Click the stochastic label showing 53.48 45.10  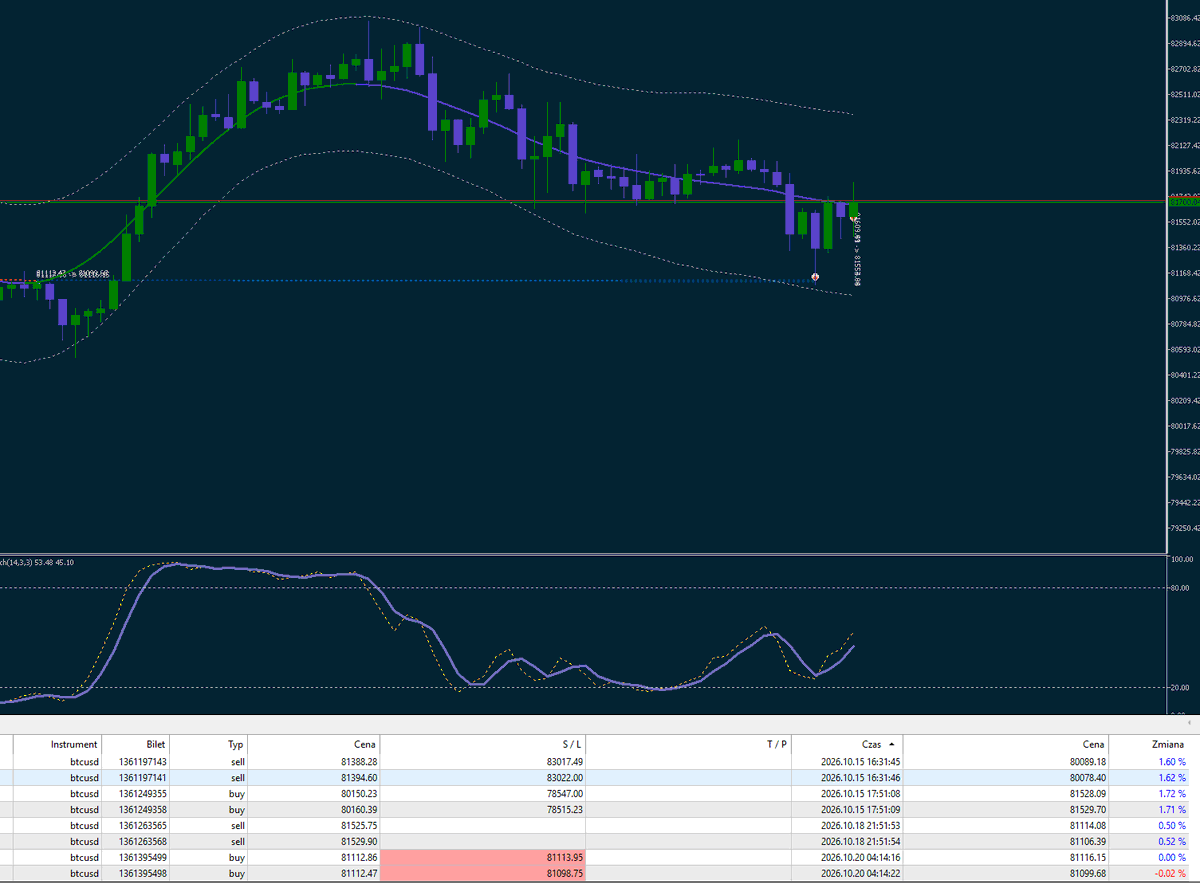pyautogui.click(x=36, y=562)
